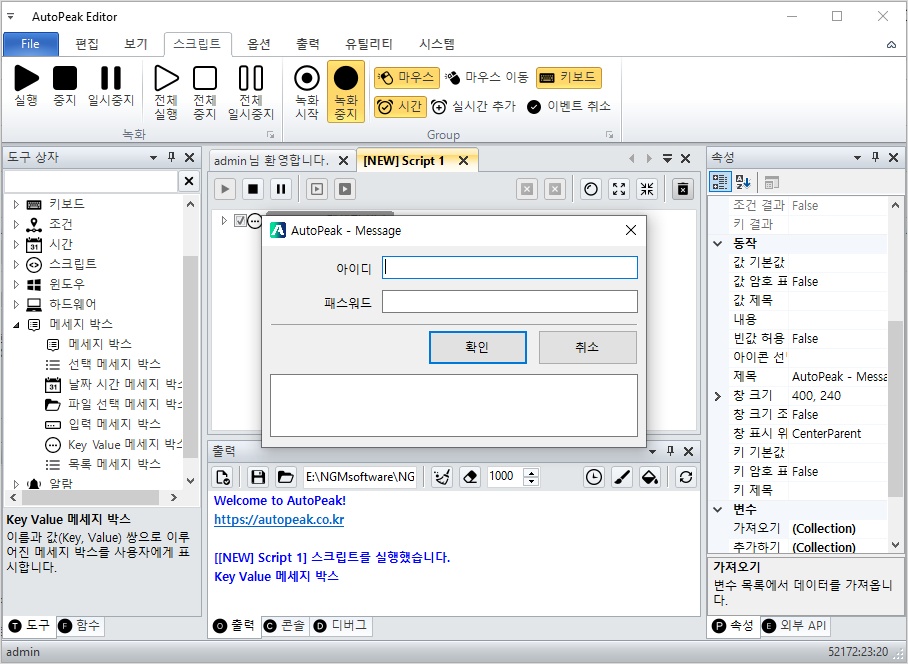Click the 취소 button in Message dialog
Screen dimensions: 908x664
pyautogui.click(x=588, y=347)
